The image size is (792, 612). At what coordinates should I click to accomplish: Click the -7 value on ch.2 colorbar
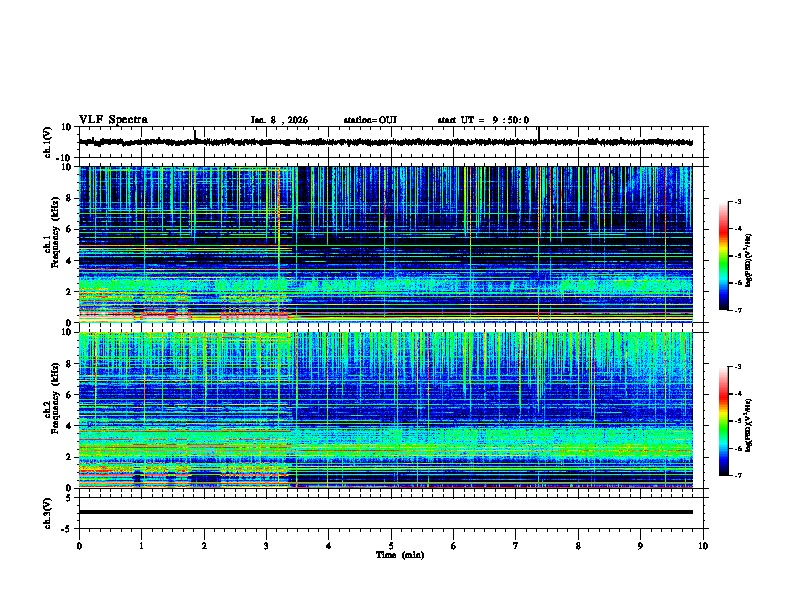click(x=737, y=475)
